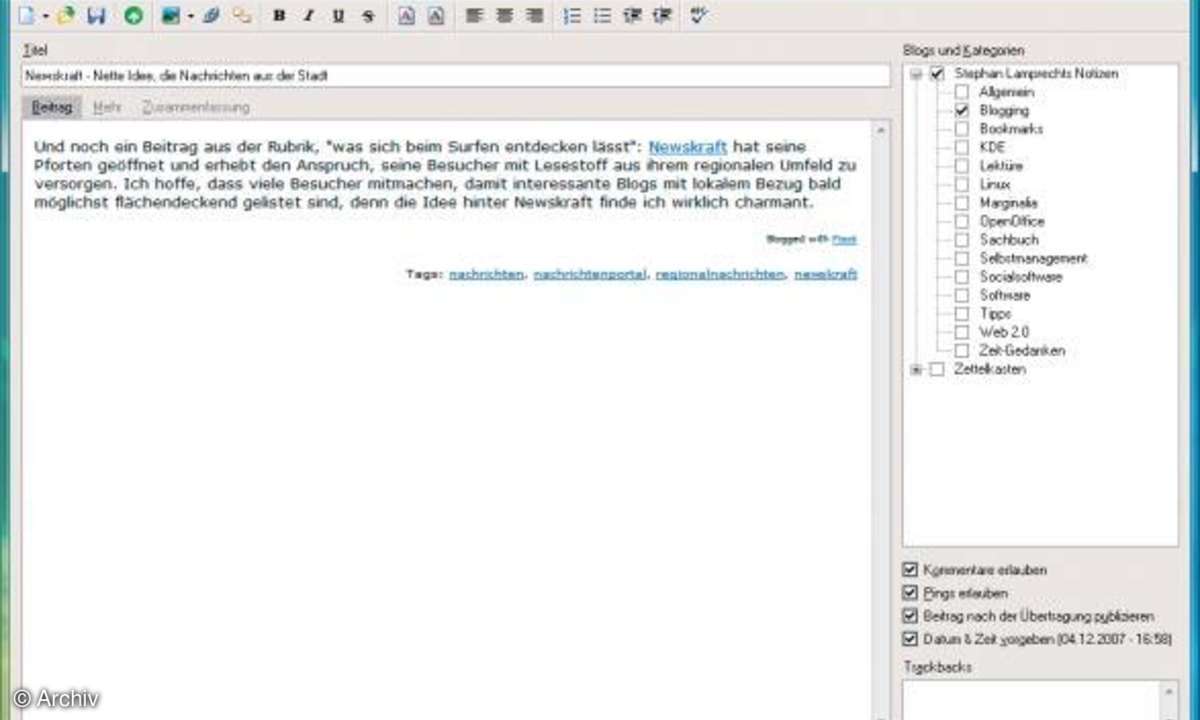Switch to the Mehr tab
The image size is (1200, 720).
(x=107, y=107)
